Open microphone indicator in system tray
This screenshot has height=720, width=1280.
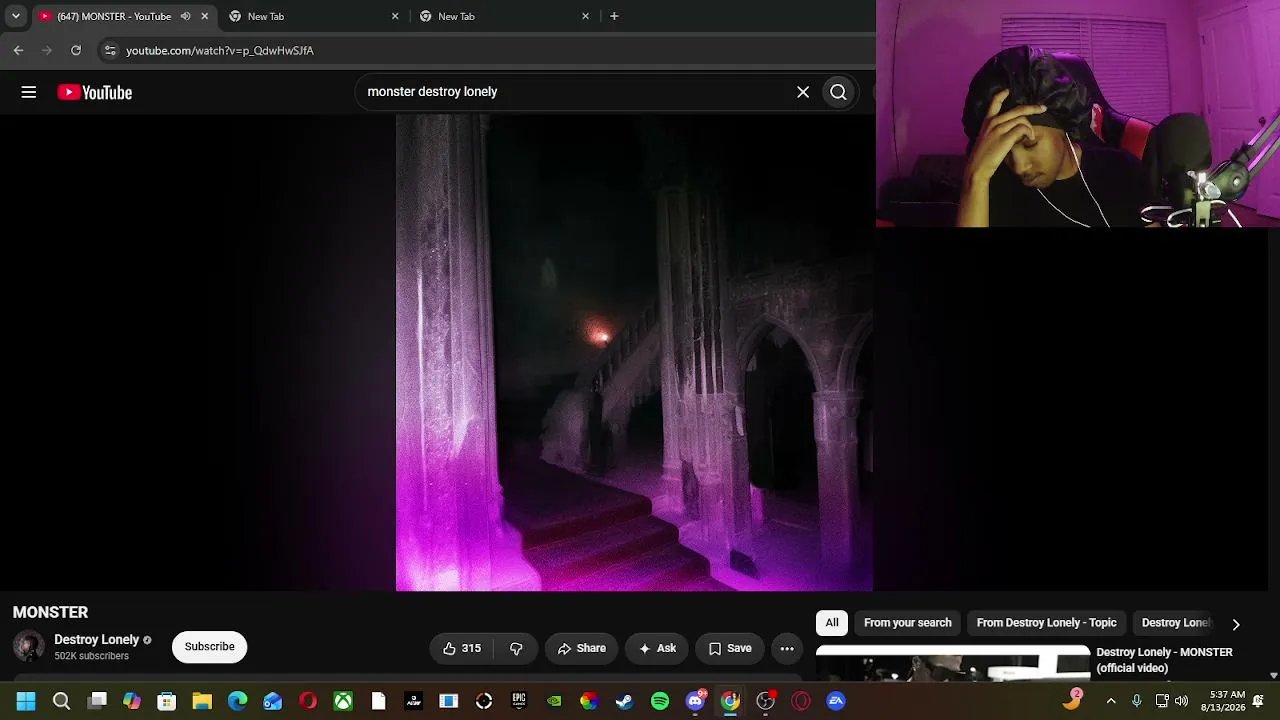point(1136,701)
